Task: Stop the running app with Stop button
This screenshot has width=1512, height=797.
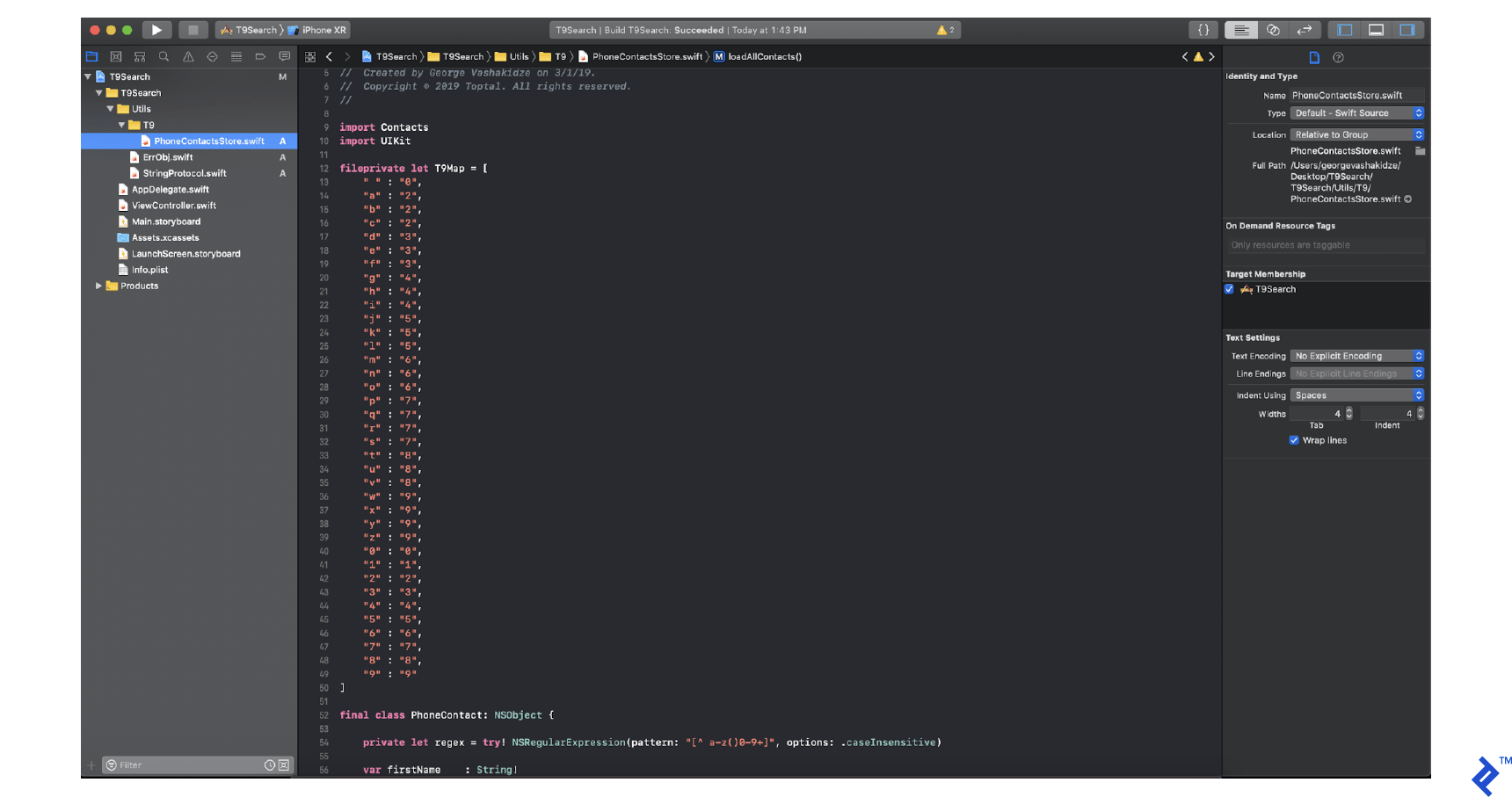Action: pyautogui.click(x=193, y=30)
